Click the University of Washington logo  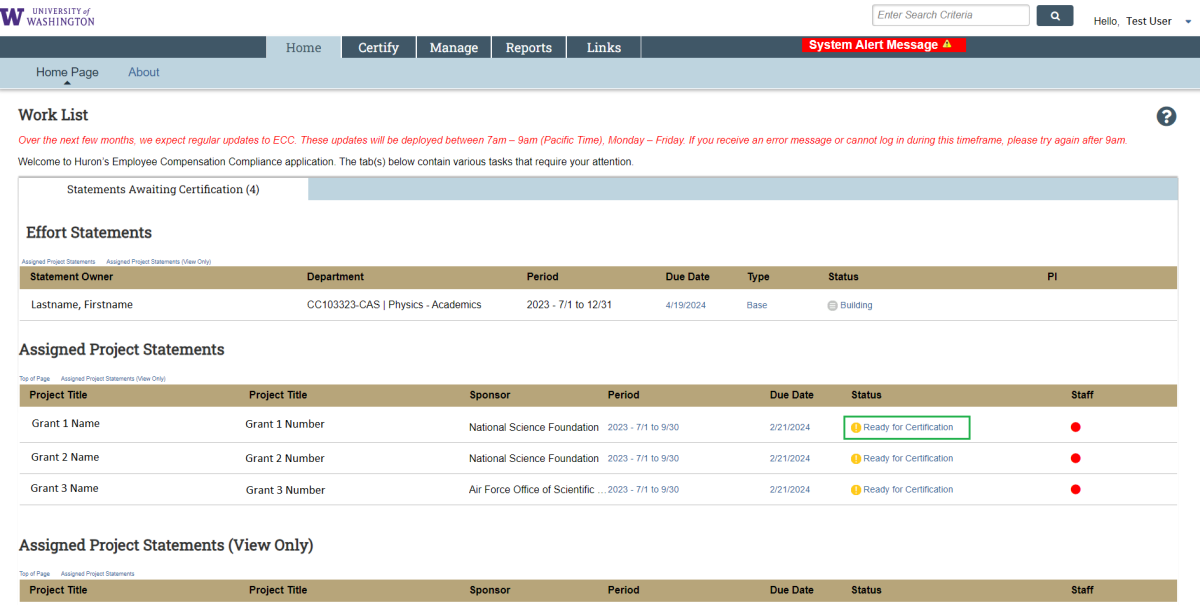pyautogui.click(x=48, y=16)
